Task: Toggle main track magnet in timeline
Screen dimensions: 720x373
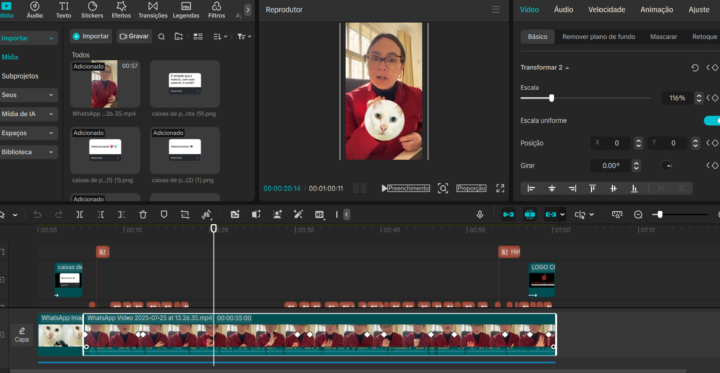Action: [508, 215]
